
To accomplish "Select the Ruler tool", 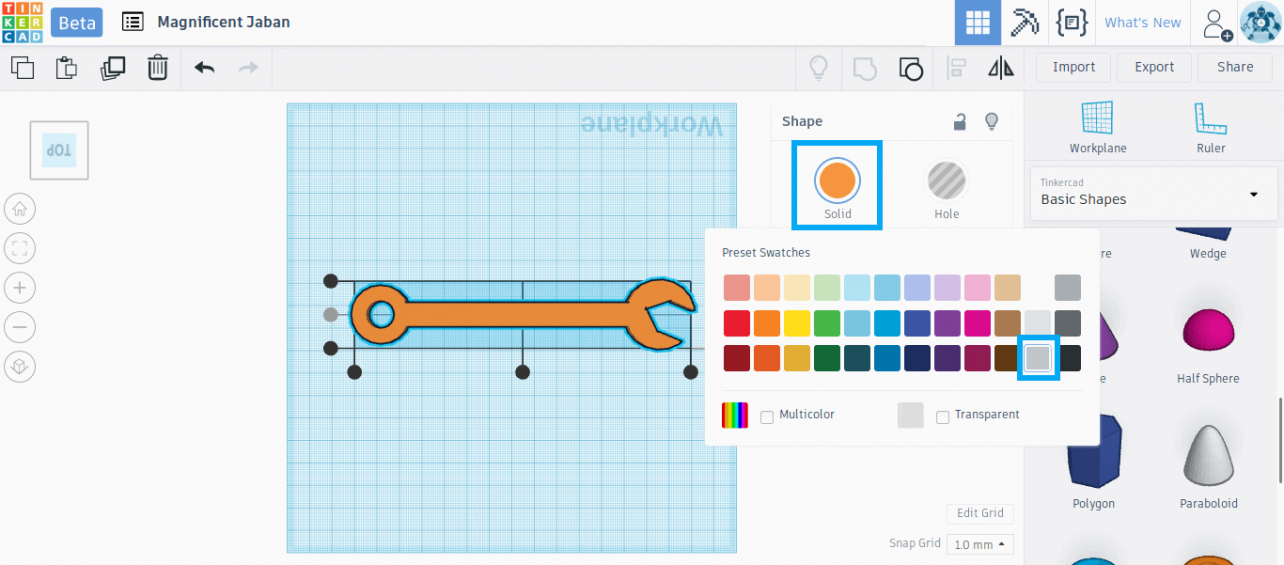I will pyautogui.click(x=1210, y=127).
